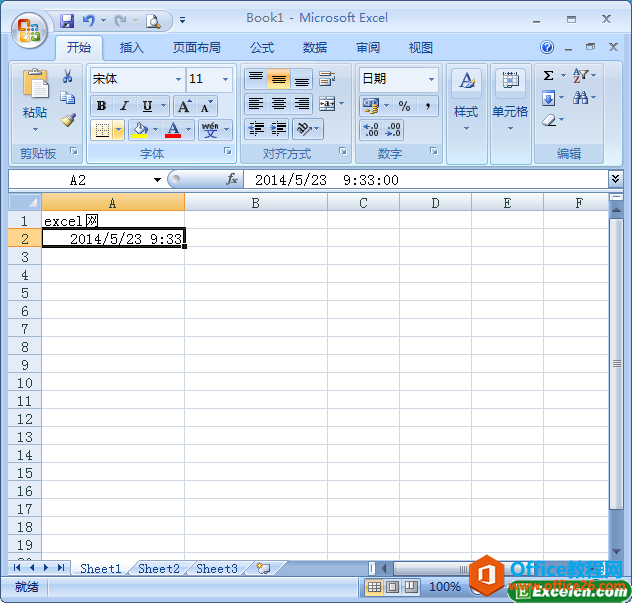Undo the last action
Viewport: 632px width, 603px height.
(89, 20)
